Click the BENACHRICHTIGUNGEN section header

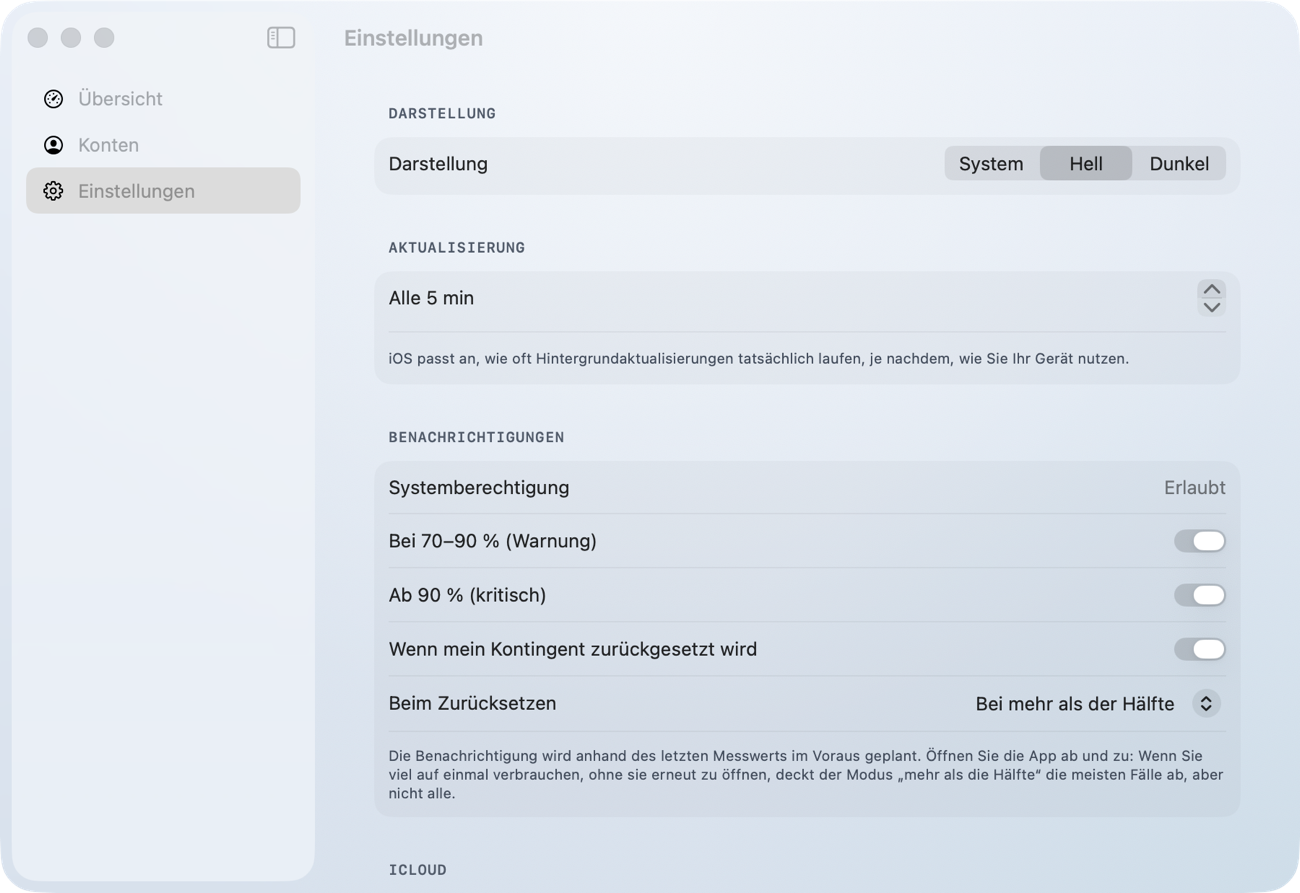tap(476, 437)
